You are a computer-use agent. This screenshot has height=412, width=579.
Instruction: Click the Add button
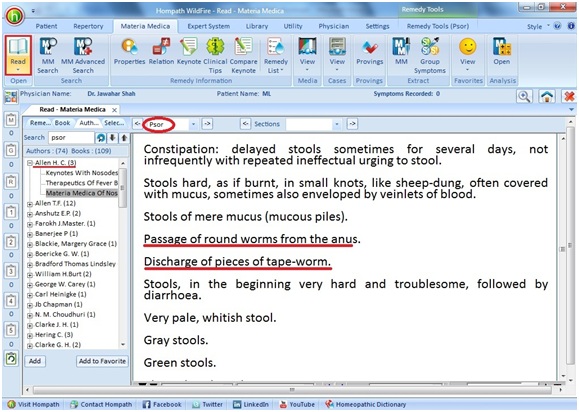(35, 361)
